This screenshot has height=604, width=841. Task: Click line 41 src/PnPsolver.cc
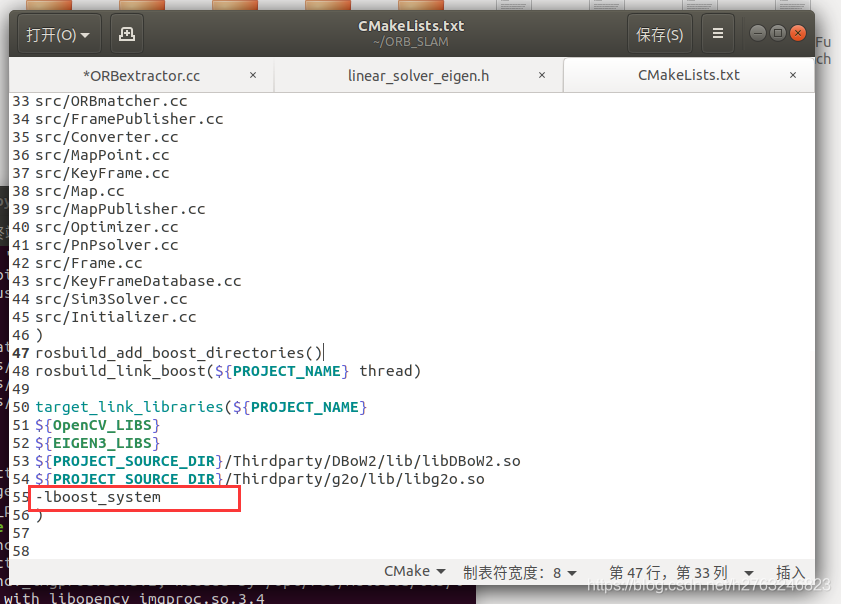(107, 245)
